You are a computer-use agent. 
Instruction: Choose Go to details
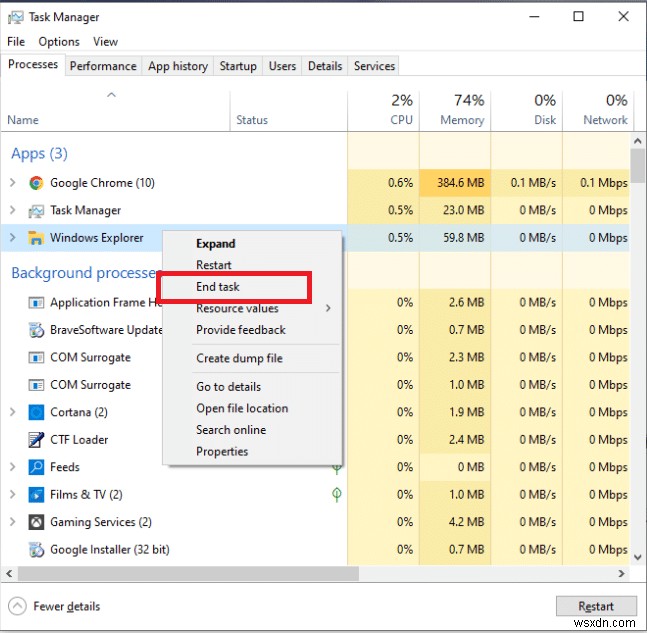tap(252, 387)
